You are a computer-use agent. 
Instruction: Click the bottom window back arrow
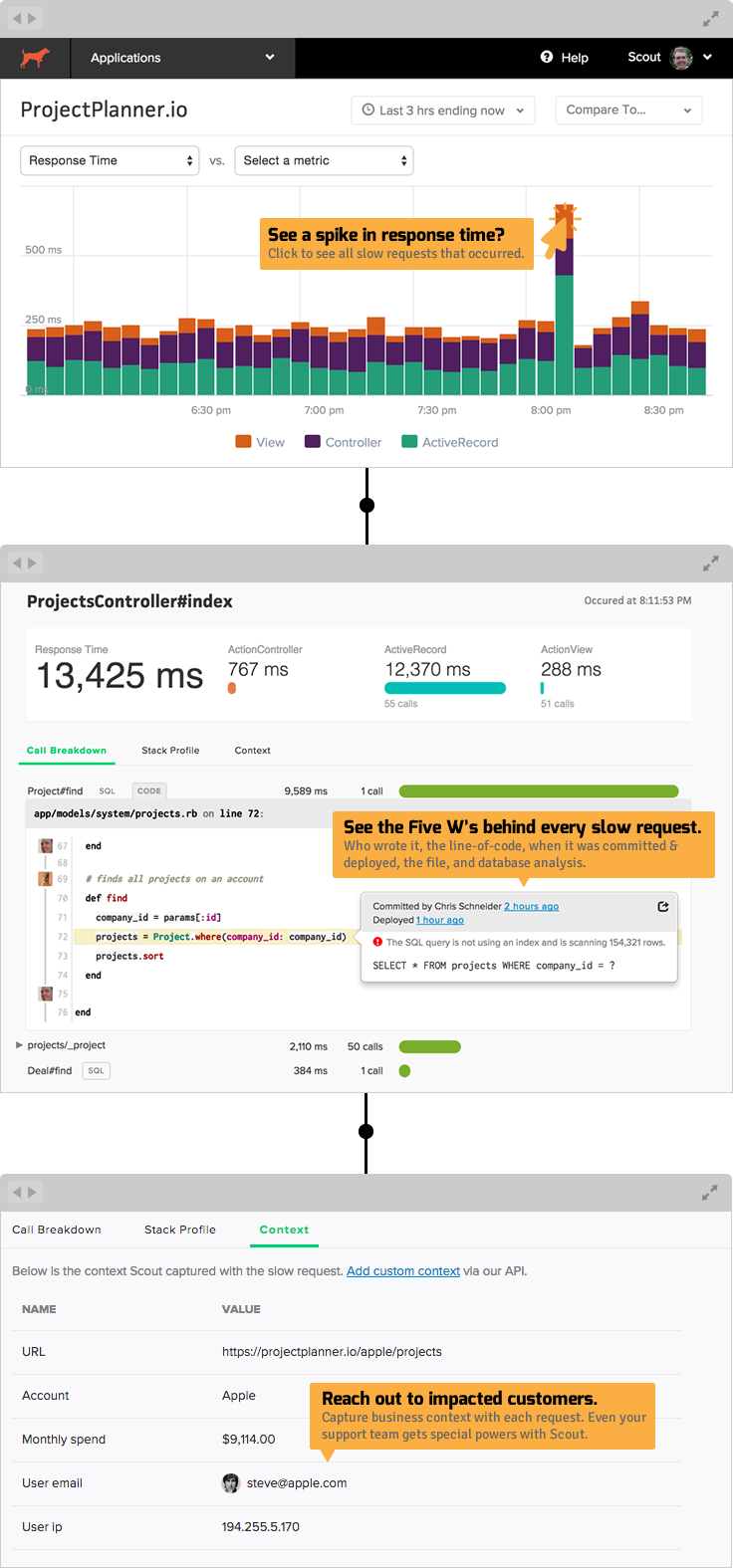(18, 1193)
